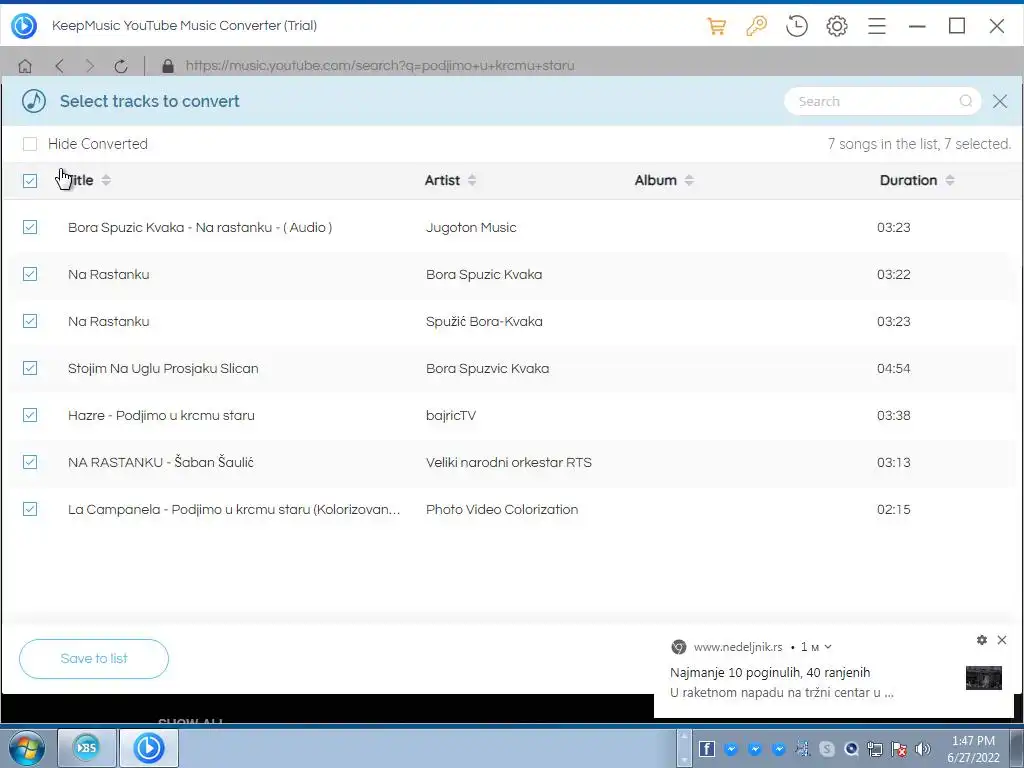Screen dimensions: 1024x768
Task: Click the music.youtube.com address bar
Action: tap(380, 66)
